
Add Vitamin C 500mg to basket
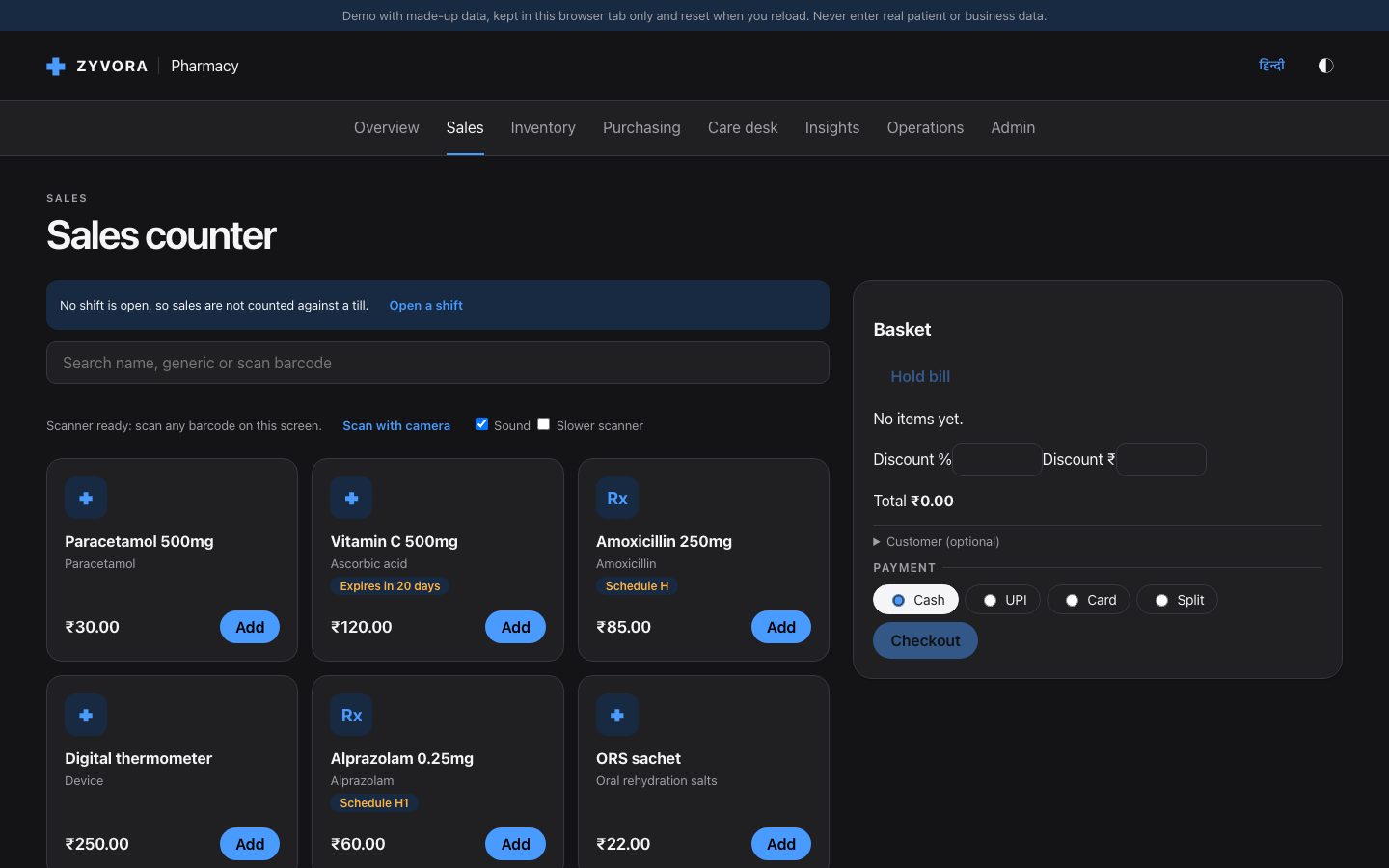[x=515, y=627]
